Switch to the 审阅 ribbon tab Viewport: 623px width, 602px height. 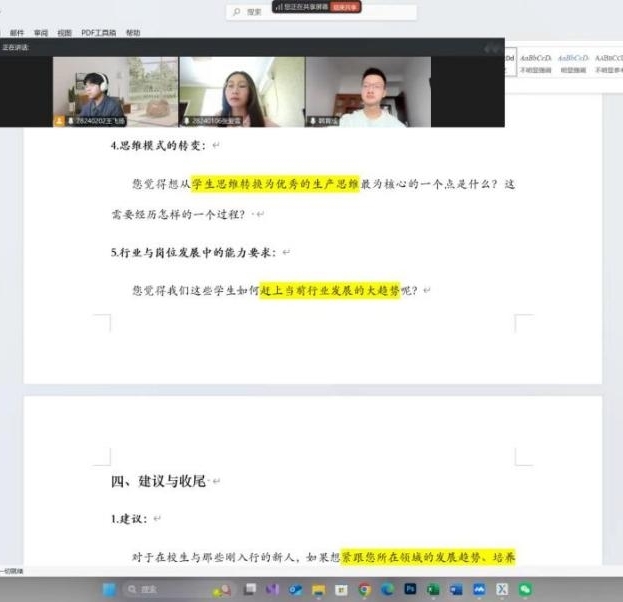[x=41, y=33]
